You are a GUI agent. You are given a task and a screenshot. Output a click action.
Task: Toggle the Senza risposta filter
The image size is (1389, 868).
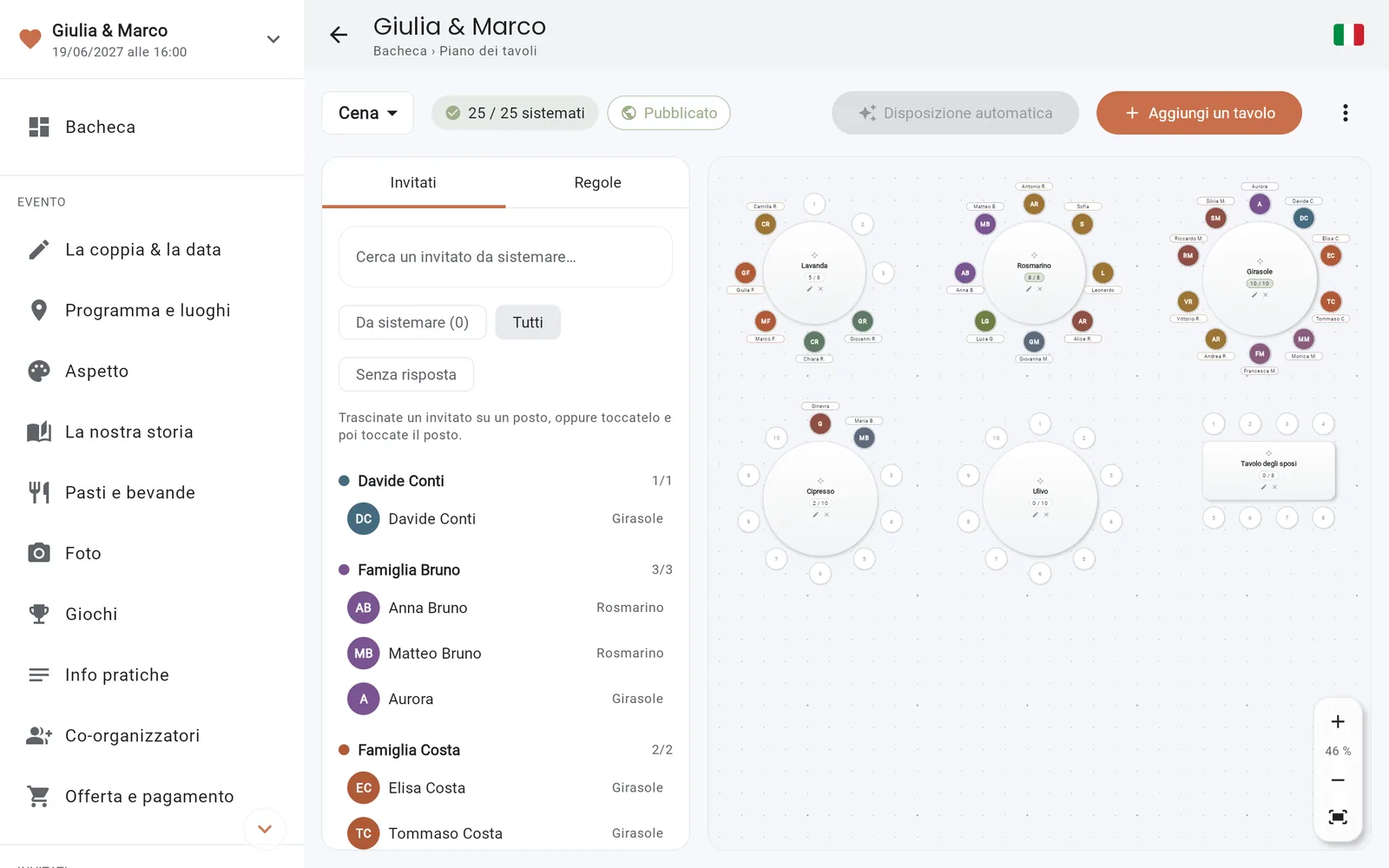click(406, 374)
